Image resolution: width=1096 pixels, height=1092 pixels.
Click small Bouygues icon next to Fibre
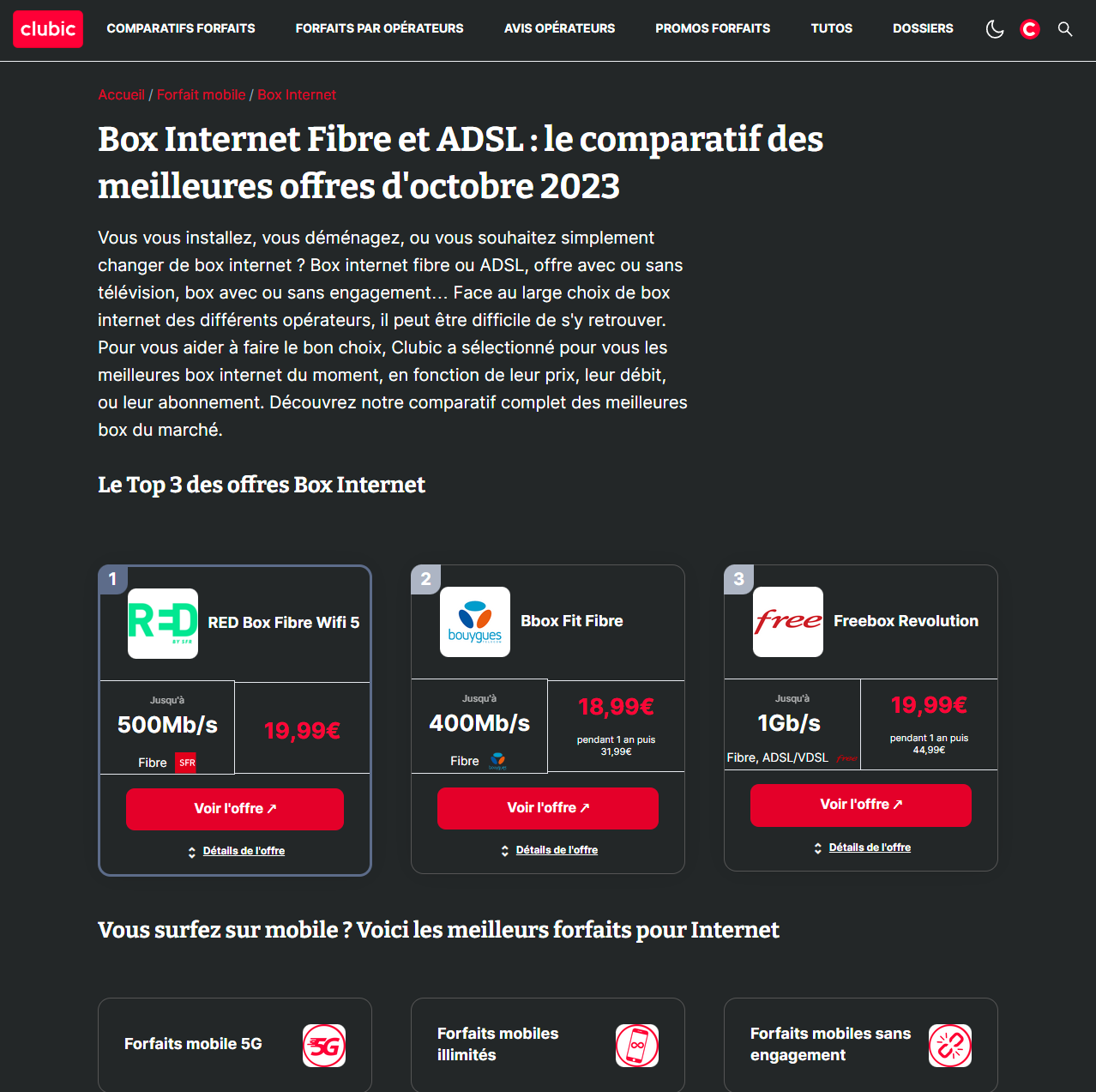coord(497,761)
